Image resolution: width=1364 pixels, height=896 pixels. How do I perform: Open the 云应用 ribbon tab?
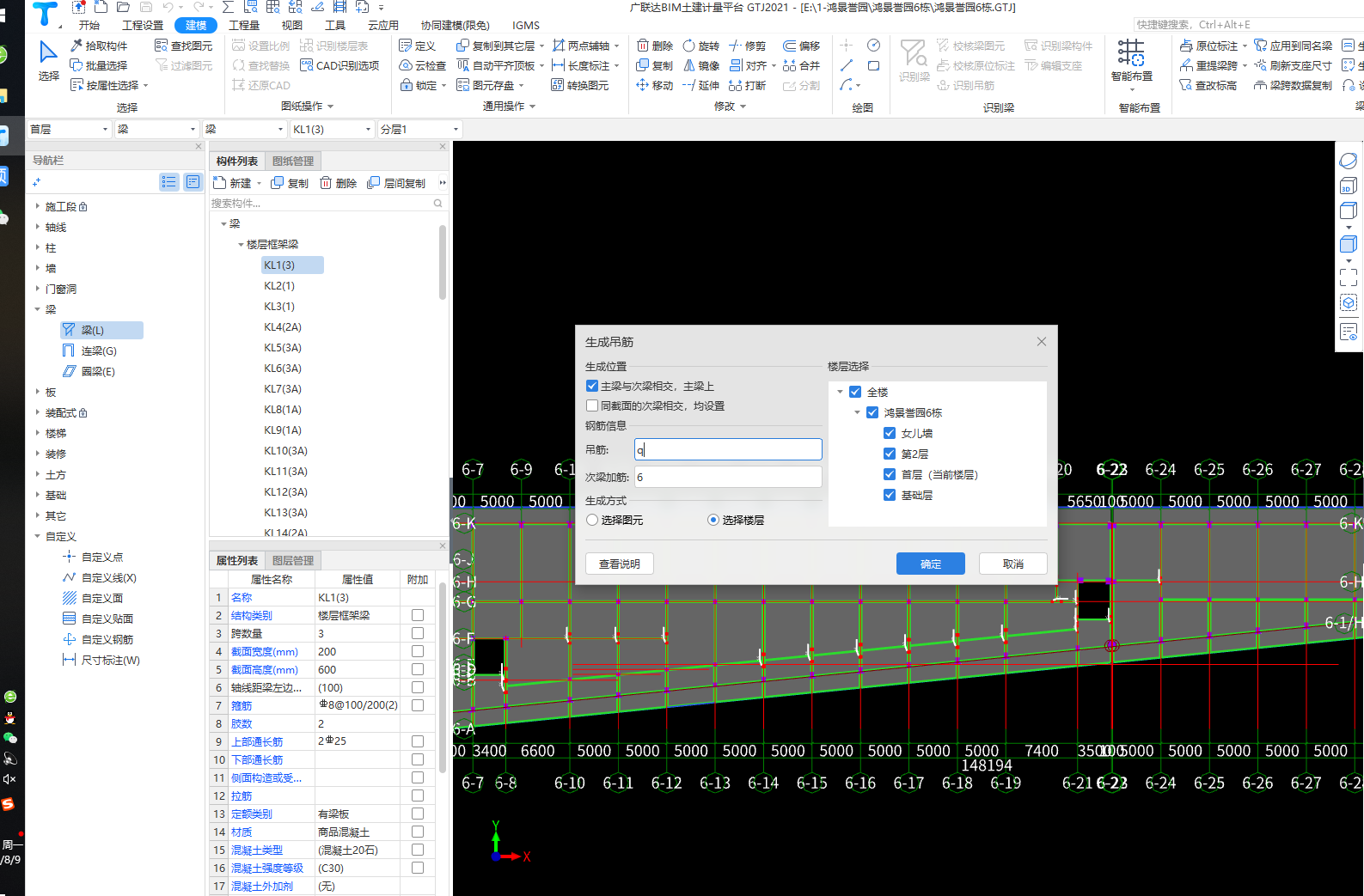[x=383, y=25]
